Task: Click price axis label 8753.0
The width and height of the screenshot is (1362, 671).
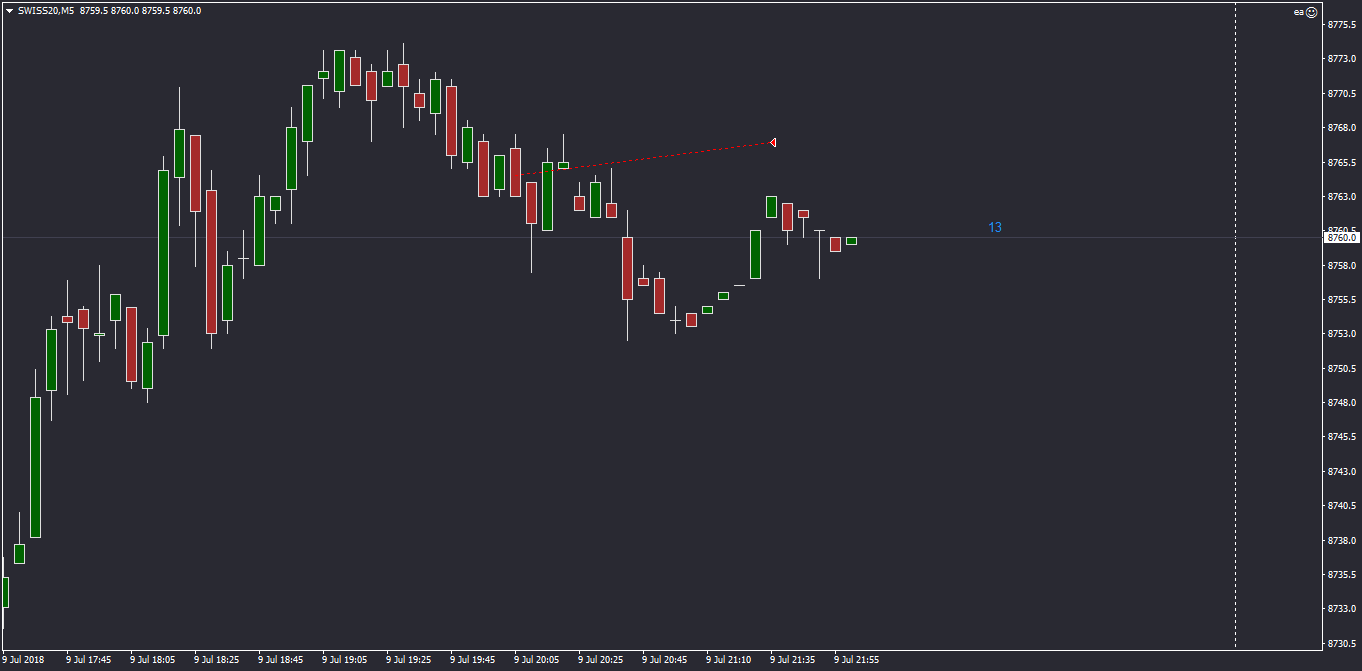Action: pos(1341,334)
